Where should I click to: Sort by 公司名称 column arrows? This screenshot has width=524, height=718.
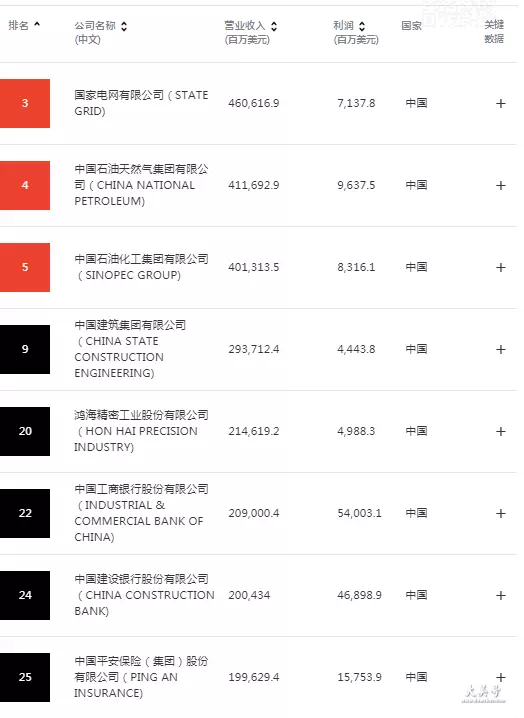[124, 26]
